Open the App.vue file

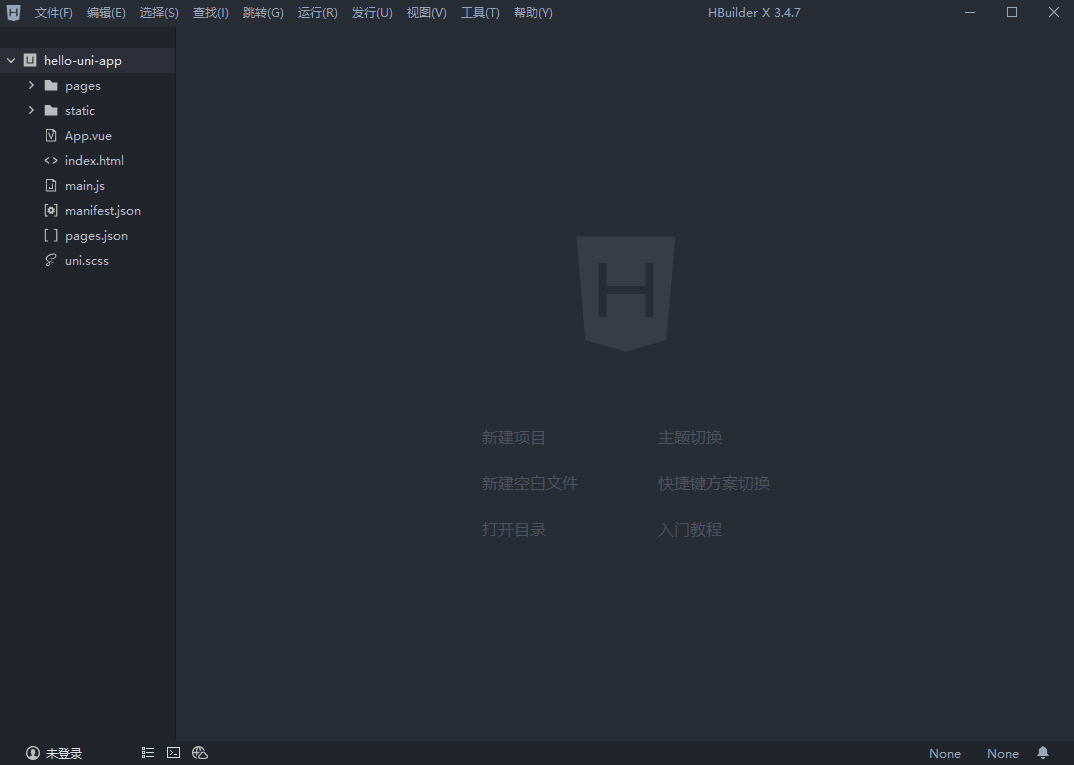pyautogui.click(x=88, y=136)
